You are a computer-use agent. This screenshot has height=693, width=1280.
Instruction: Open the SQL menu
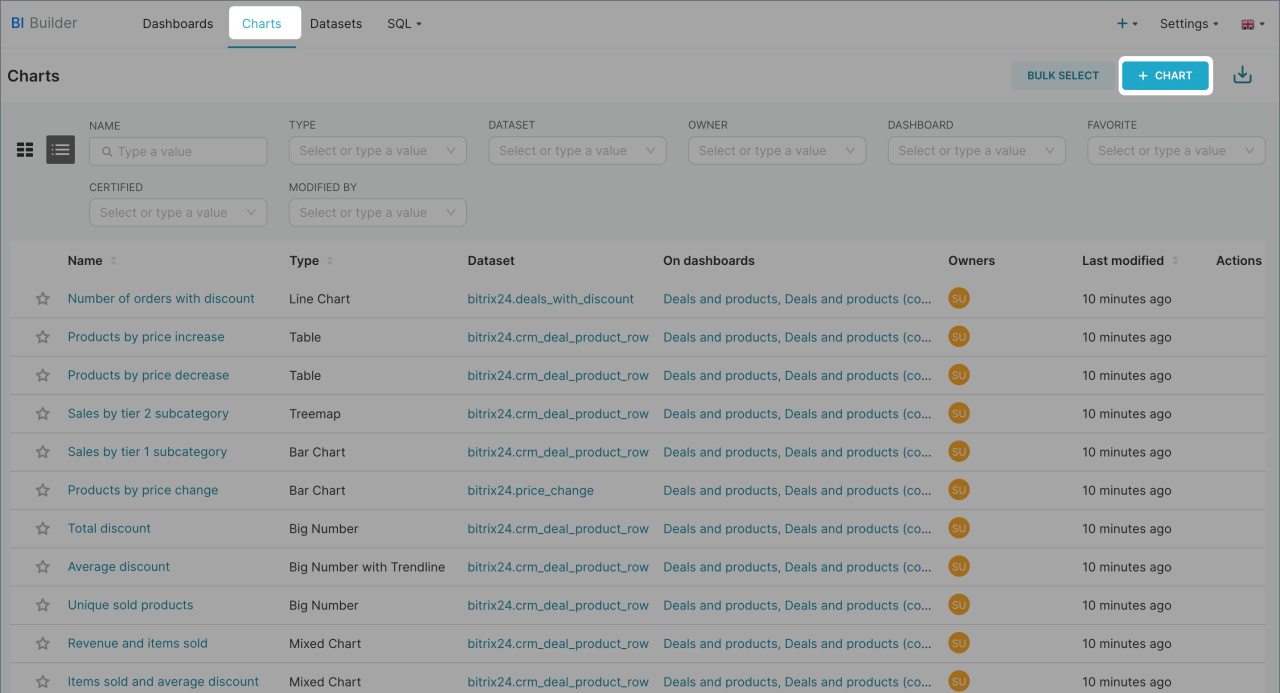[x=404, y=24]
